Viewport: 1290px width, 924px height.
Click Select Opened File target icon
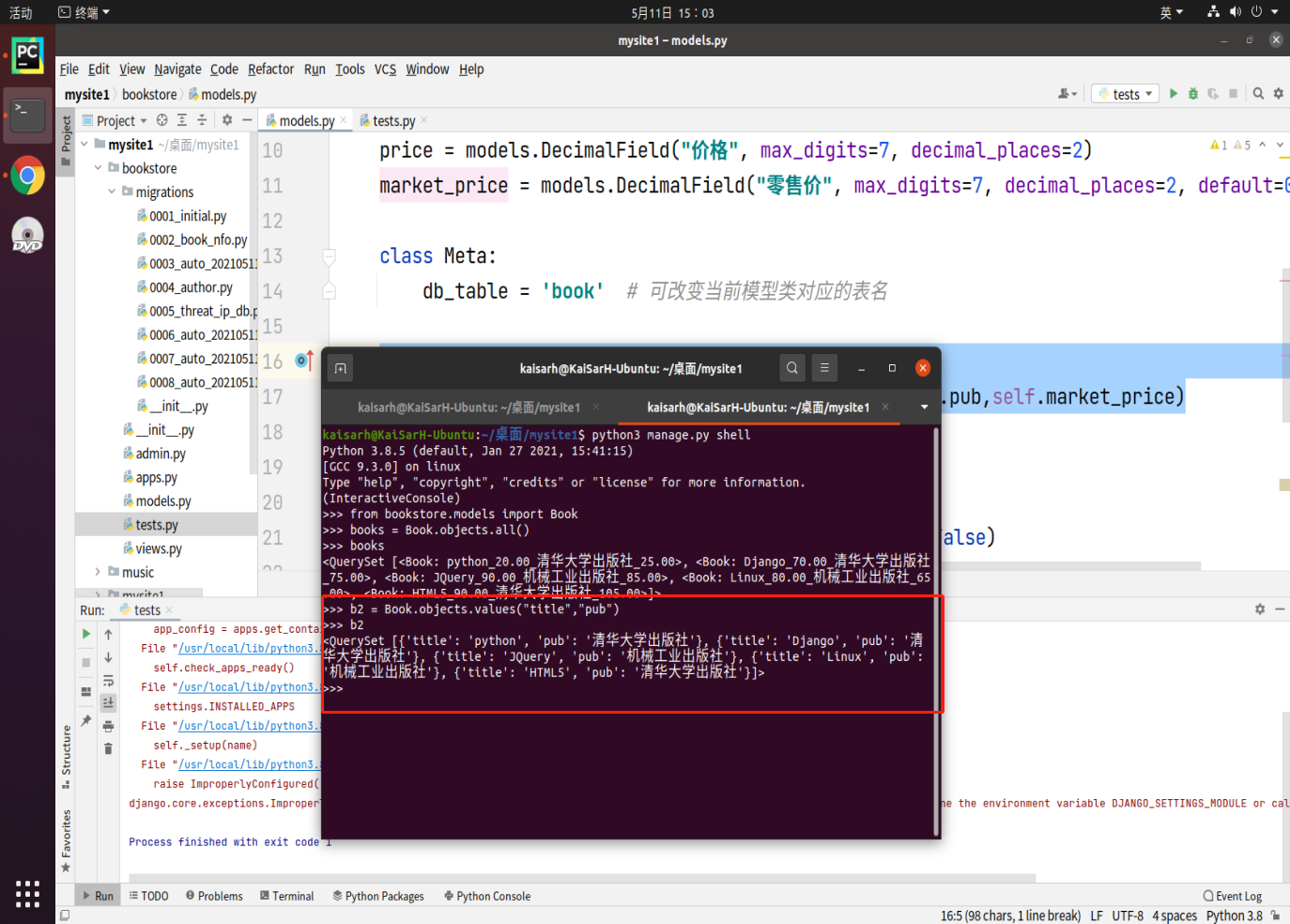(x=162, y=120)
